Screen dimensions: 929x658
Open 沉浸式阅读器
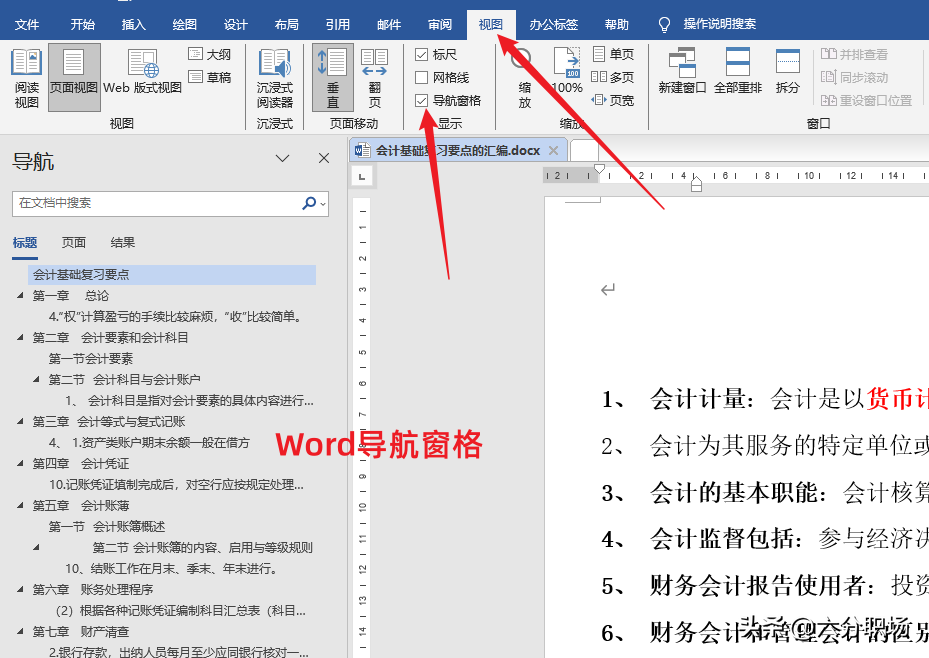275,79
